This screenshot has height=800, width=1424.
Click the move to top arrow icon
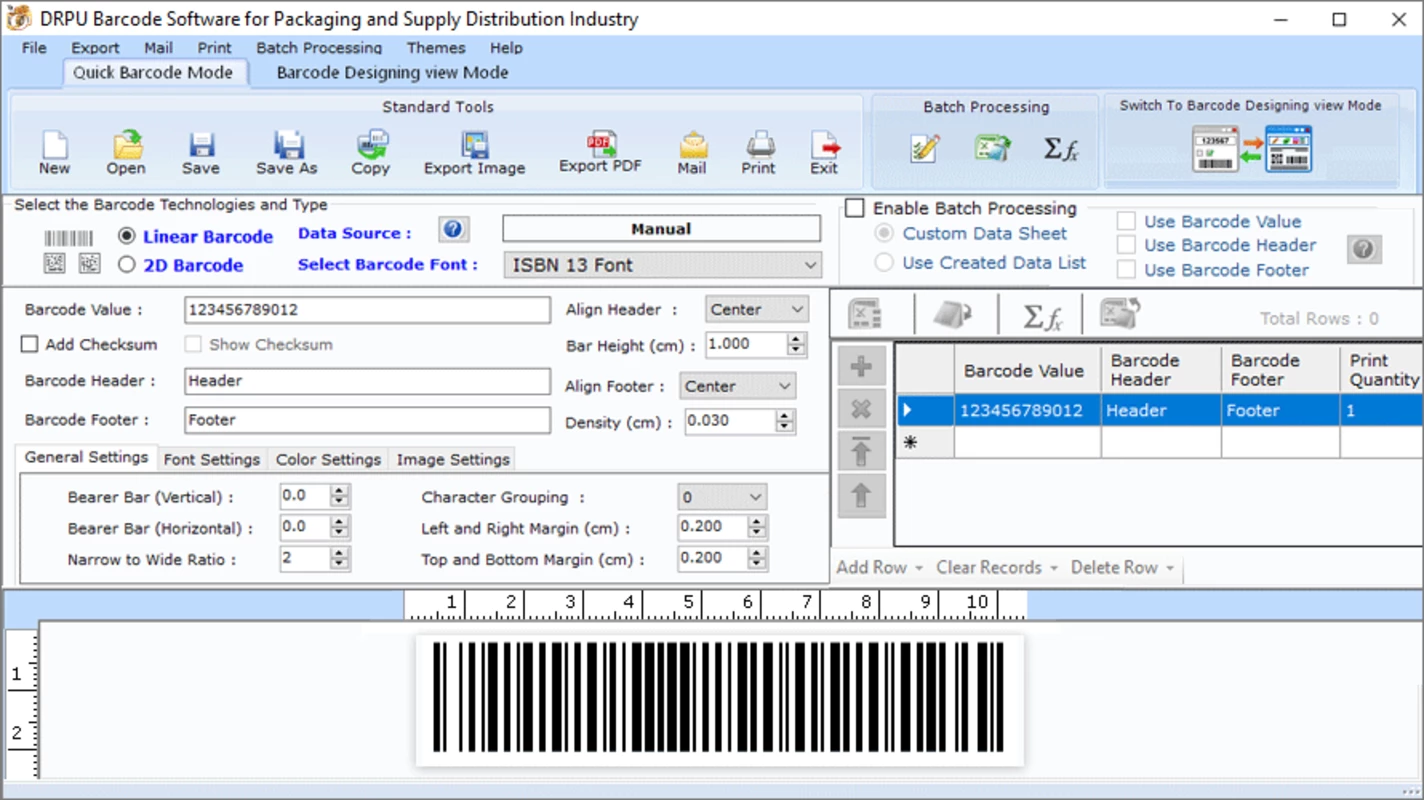[x=861, y=453]
